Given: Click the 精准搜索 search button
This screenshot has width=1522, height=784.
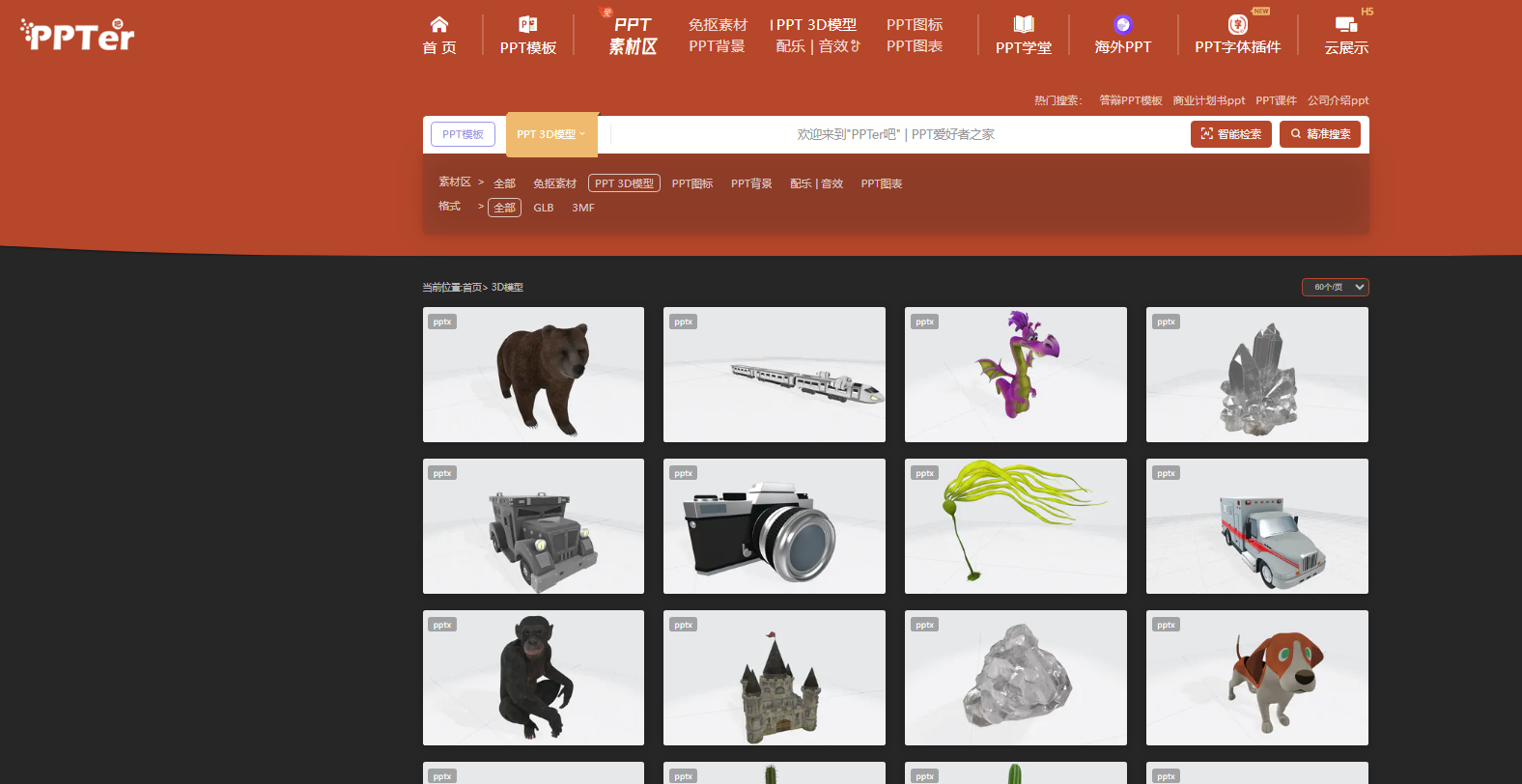Looking at the screenshot, I should [1320, 134].
